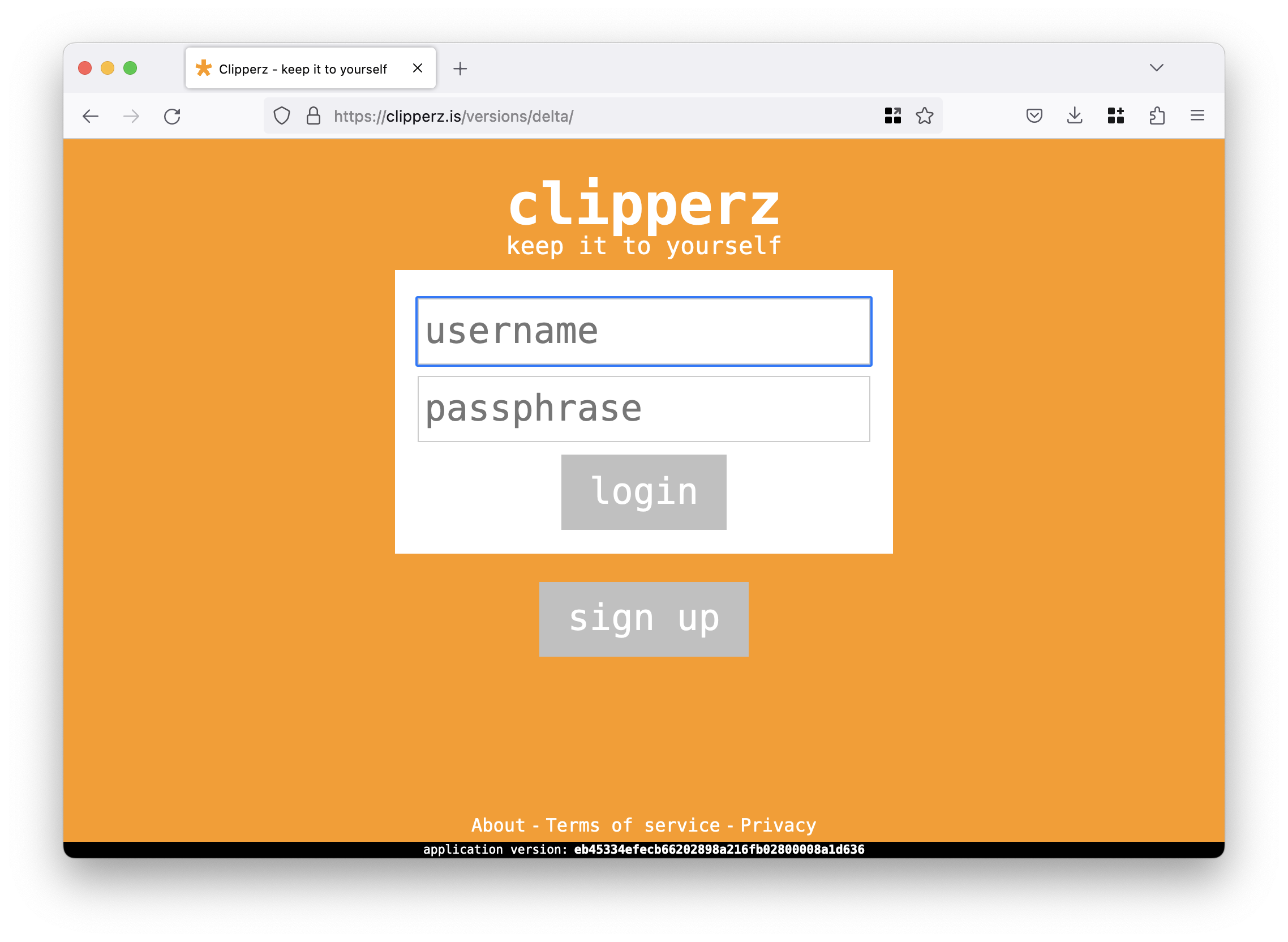Click the browser shield/security icon
The image size is (1288, 942).
pyautogui.click(x=283, y=116)
